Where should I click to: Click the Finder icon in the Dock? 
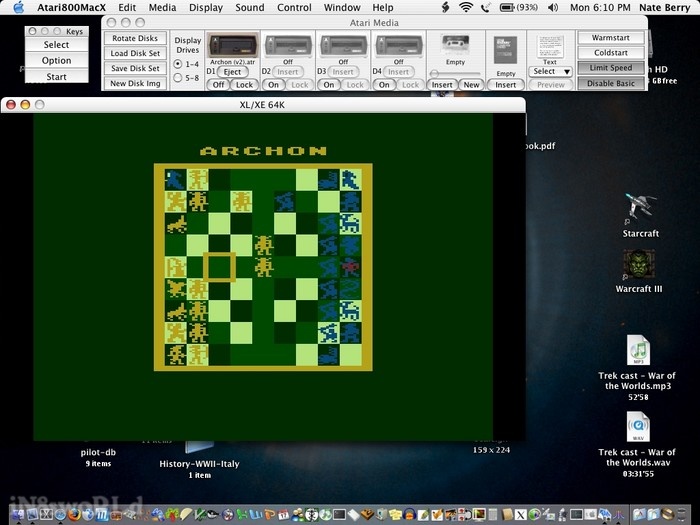(18, 514)
